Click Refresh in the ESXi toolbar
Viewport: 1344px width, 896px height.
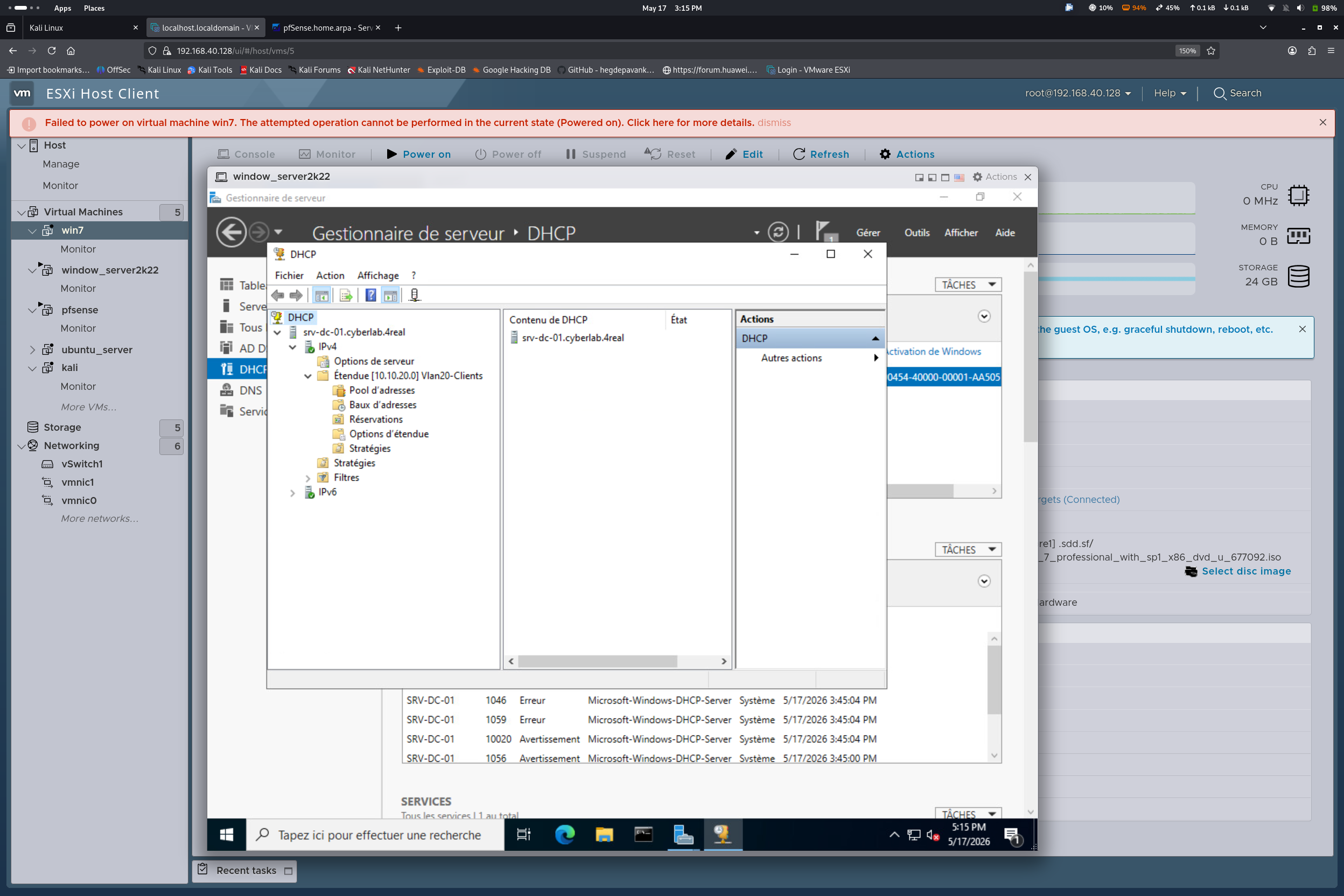(821, 155)
